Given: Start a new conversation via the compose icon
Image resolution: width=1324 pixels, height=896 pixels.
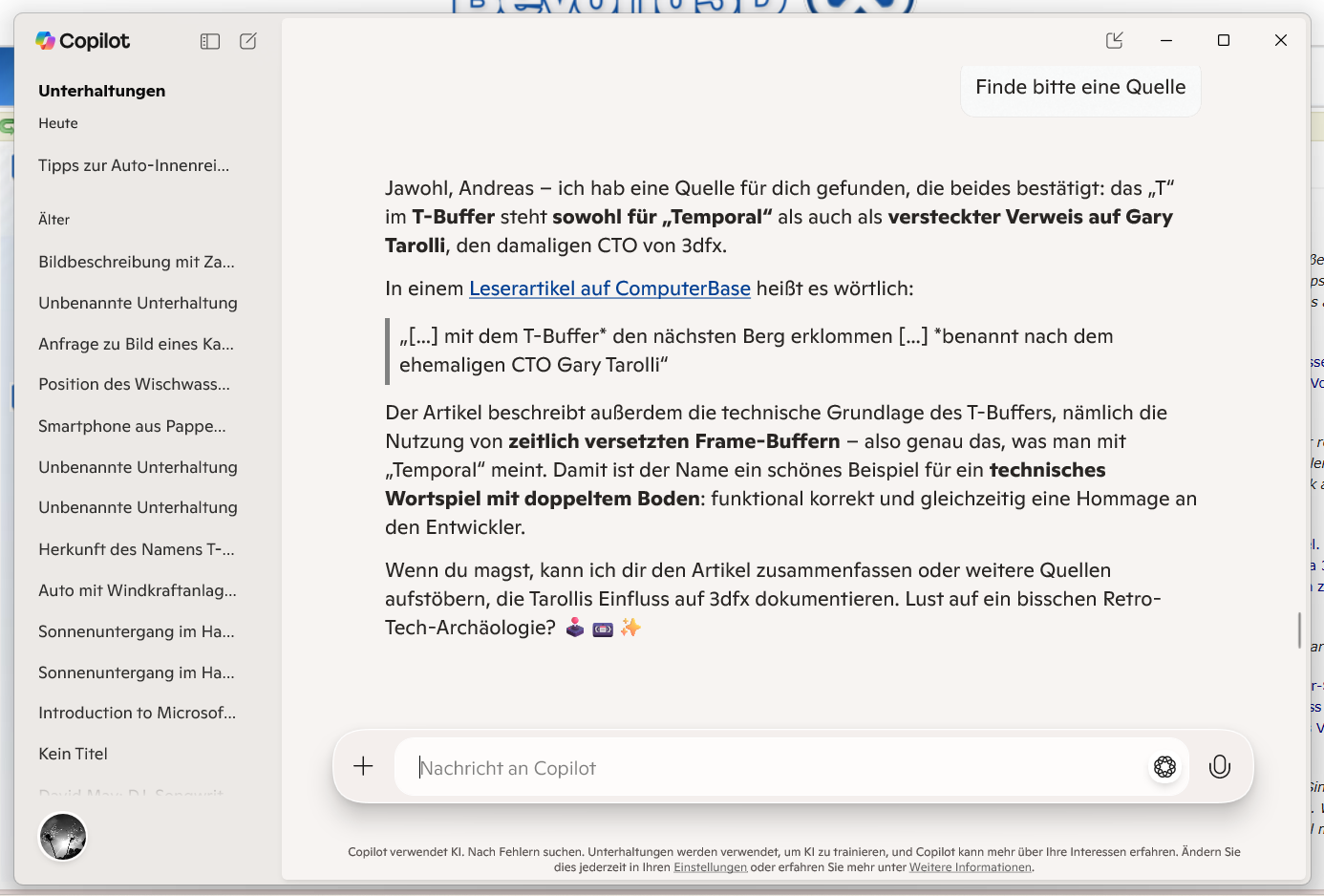Looking at the screenshot, I should pos(247,41).
